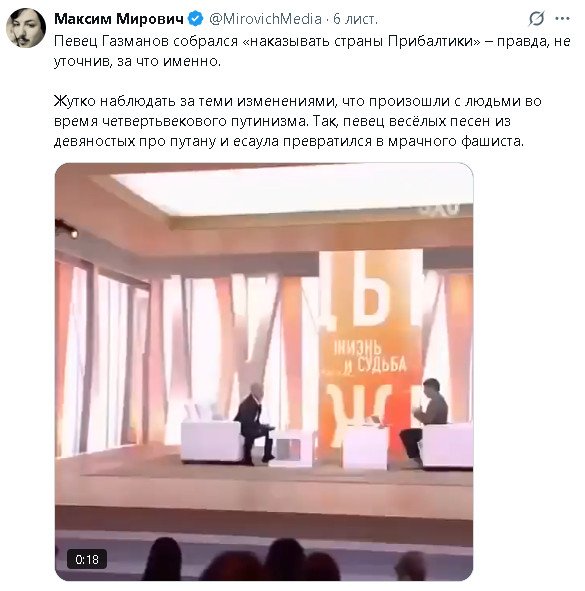Click the paragraph starting with "Жутко наблюдать"

(298, 121)
